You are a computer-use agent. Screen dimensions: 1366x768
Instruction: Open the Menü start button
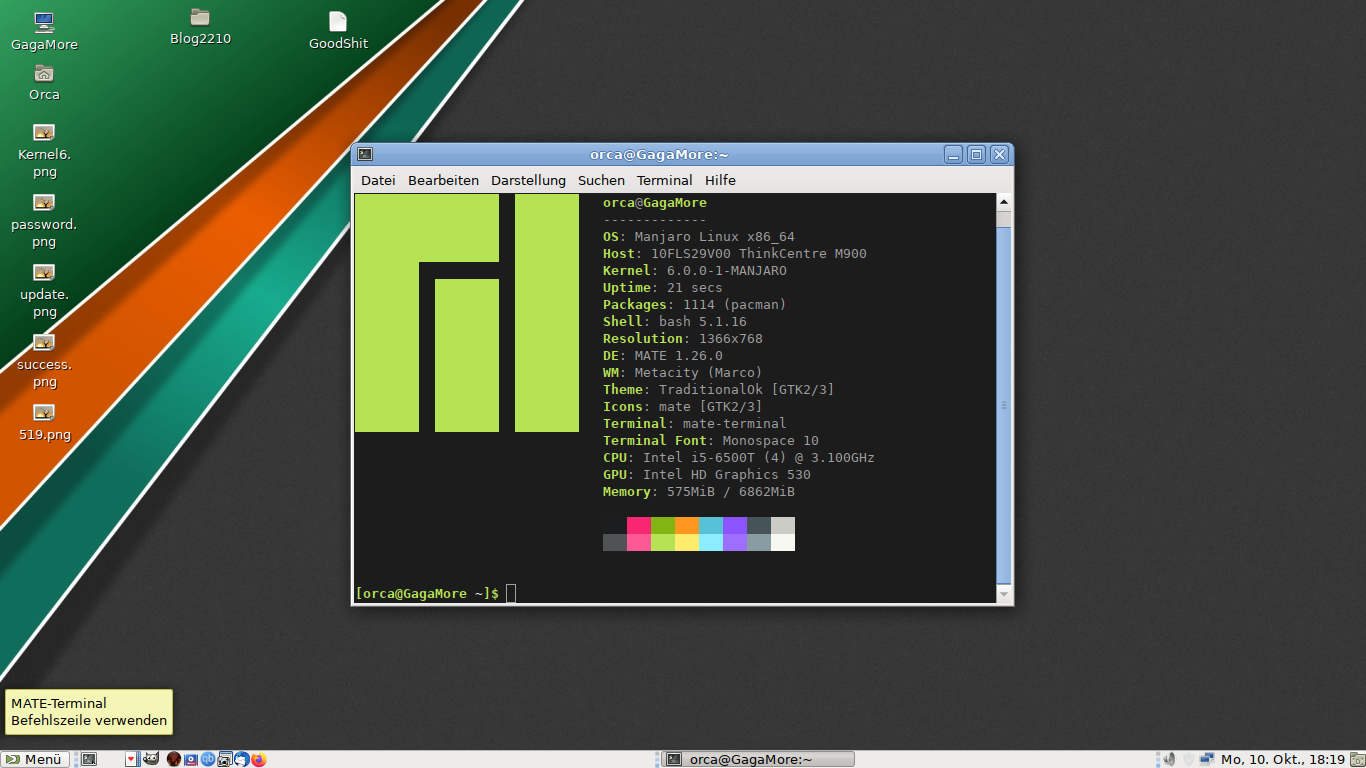pyautogui.click(x=35, y=759)
